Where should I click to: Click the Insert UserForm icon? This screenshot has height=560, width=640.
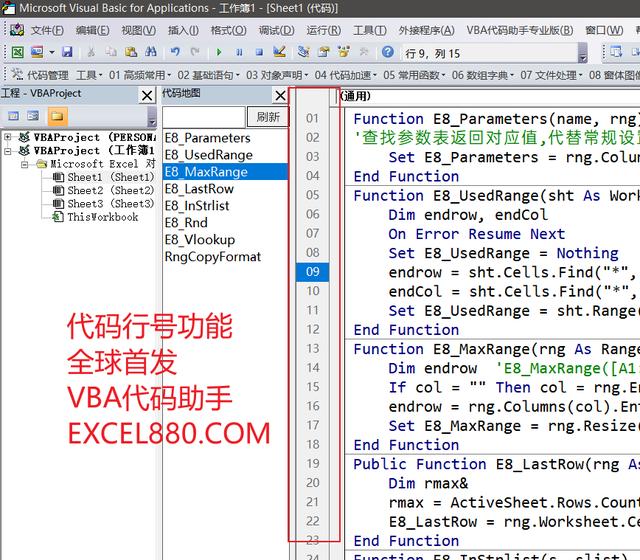click(x=37, y=52)
